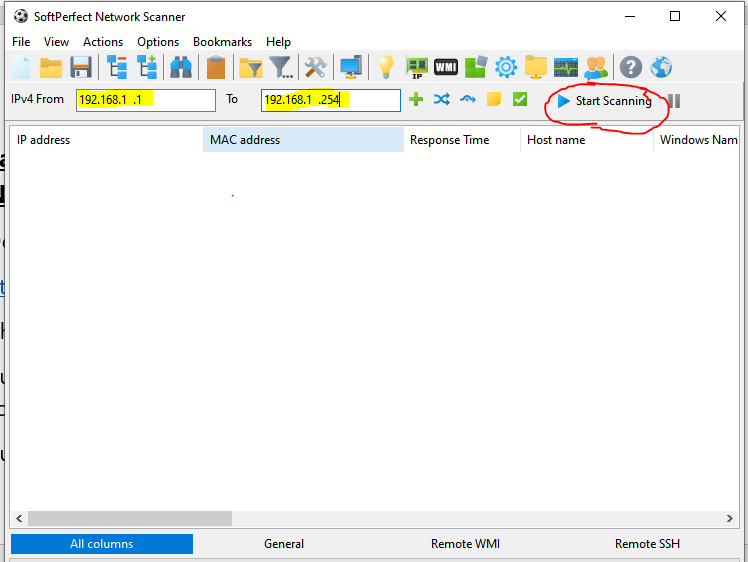Sort by Windows Name column header
The image size is (748, 562).
pos(696,140)
